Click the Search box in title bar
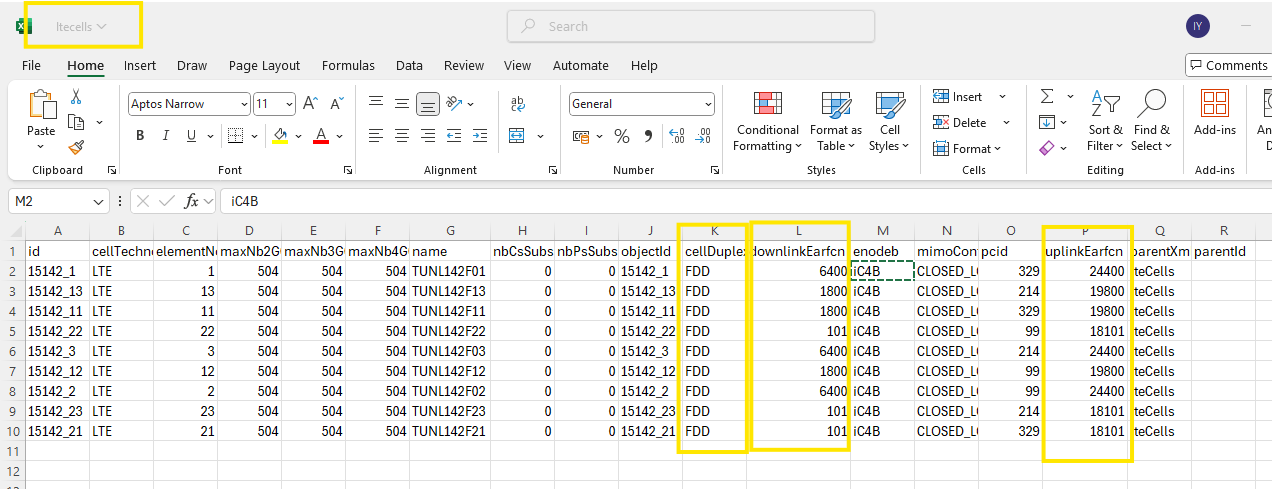Image resolution: width=1272 pixels, height=489 pixels. click(690, 27)
